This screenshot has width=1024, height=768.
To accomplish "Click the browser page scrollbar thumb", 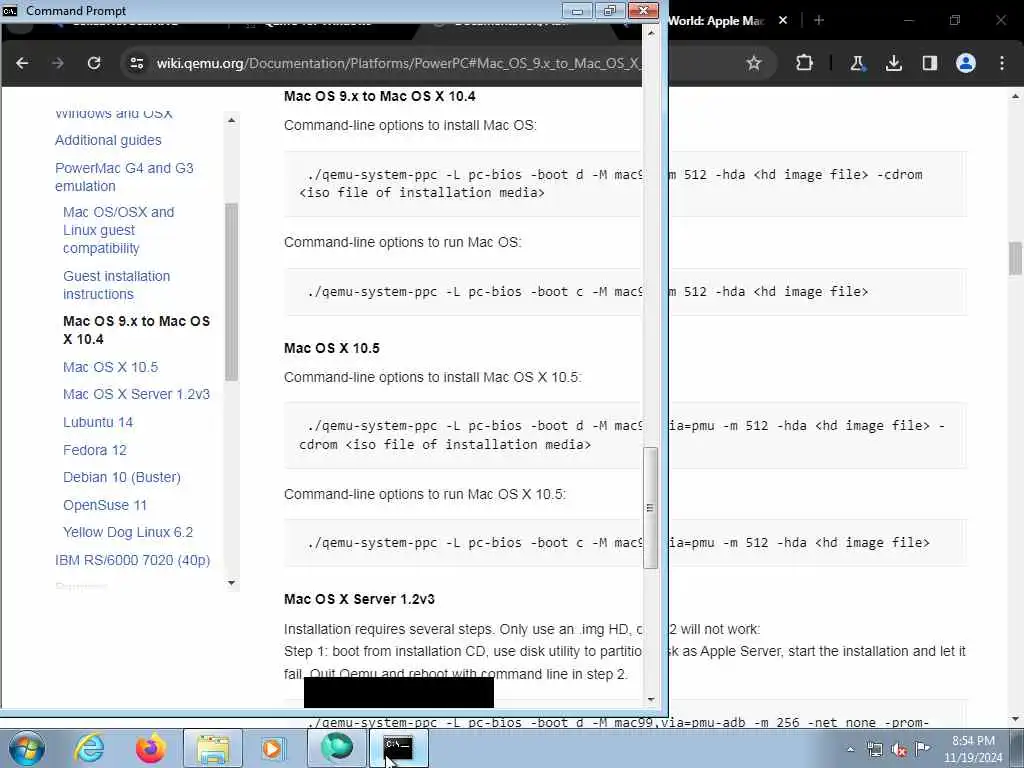I will (x=1015, y=258).
